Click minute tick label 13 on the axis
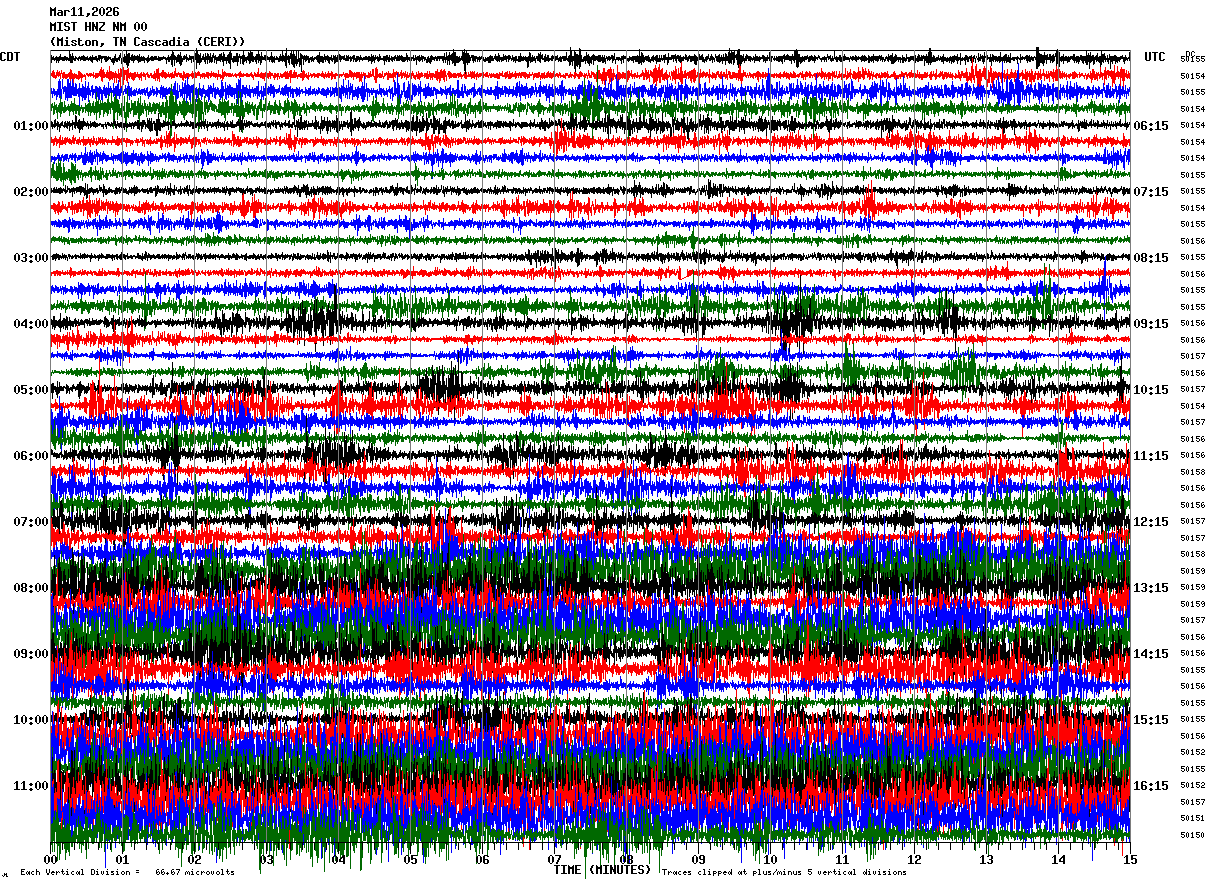This screenshot has height=886, width=1210. click(987, 860)
